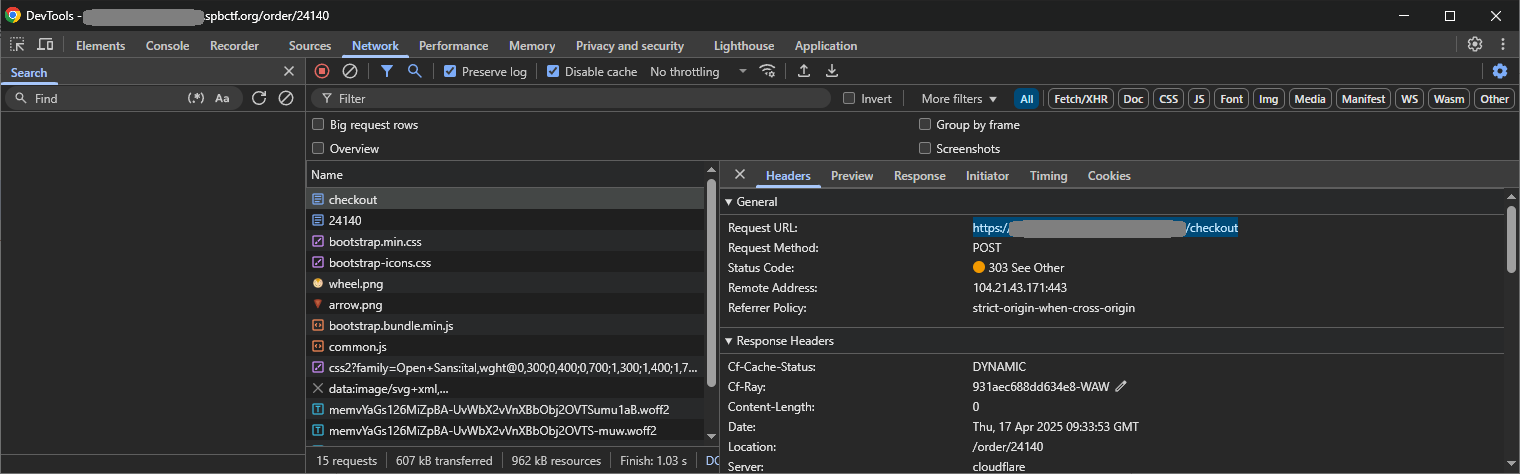Filter requests by Fetch/XHR type
The height and width of the screenshot is (474, 1520).
(1080, 99)
